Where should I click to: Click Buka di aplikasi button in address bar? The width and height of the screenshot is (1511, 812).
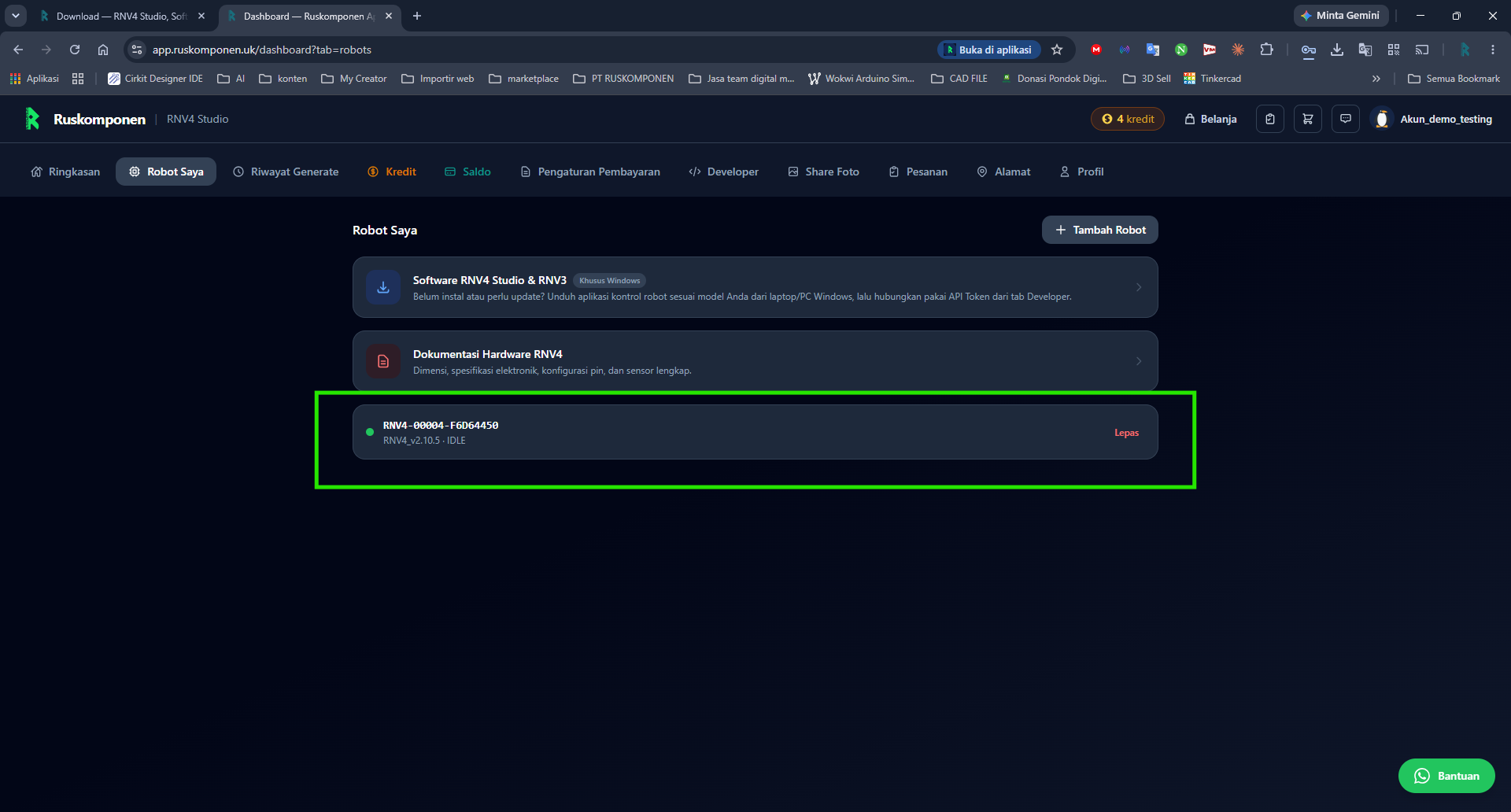coord(988,50)
